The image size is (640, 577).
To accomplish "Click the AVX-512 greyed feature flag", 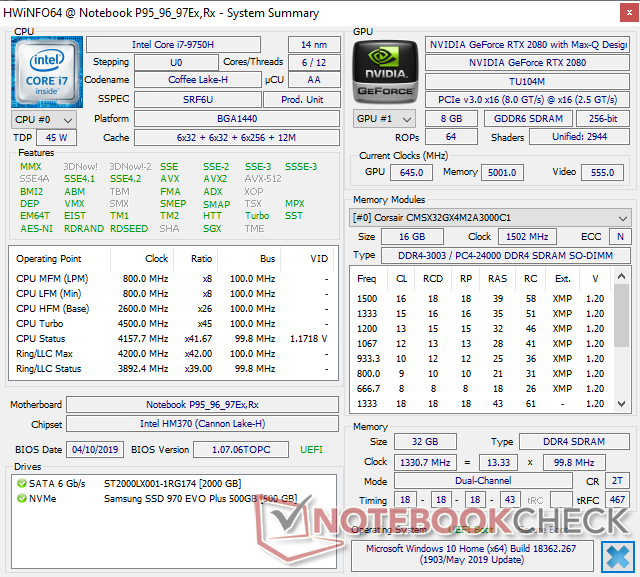I will point(263,179).
